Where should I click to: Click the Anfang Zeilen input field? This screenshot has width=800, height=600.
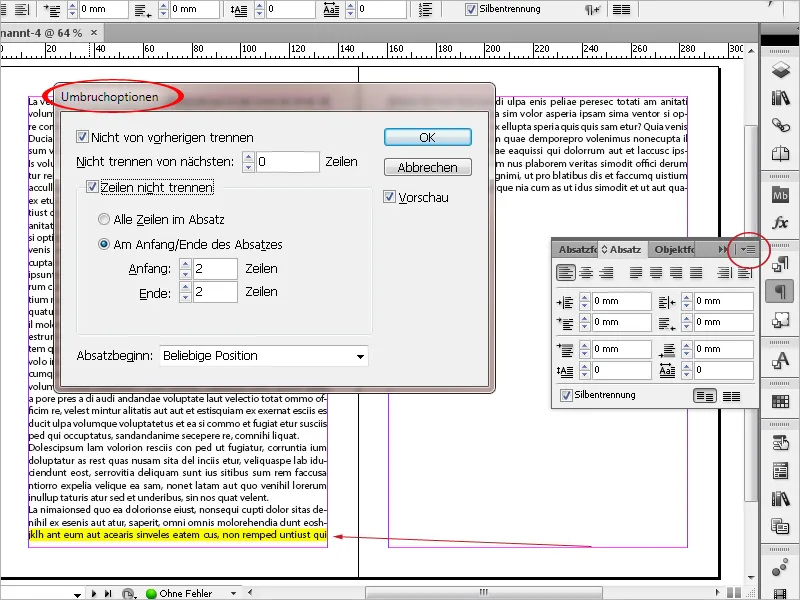click(x=215, y=268)
